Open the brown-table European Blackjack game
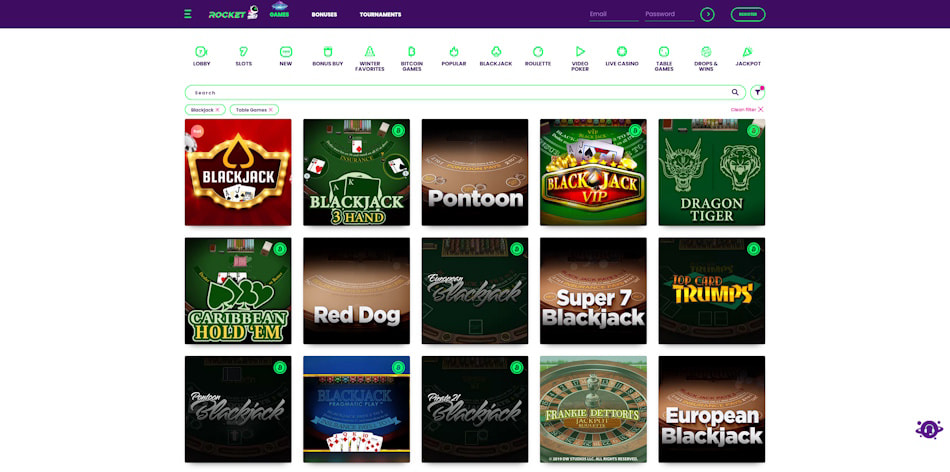 (x=712, y=409)
